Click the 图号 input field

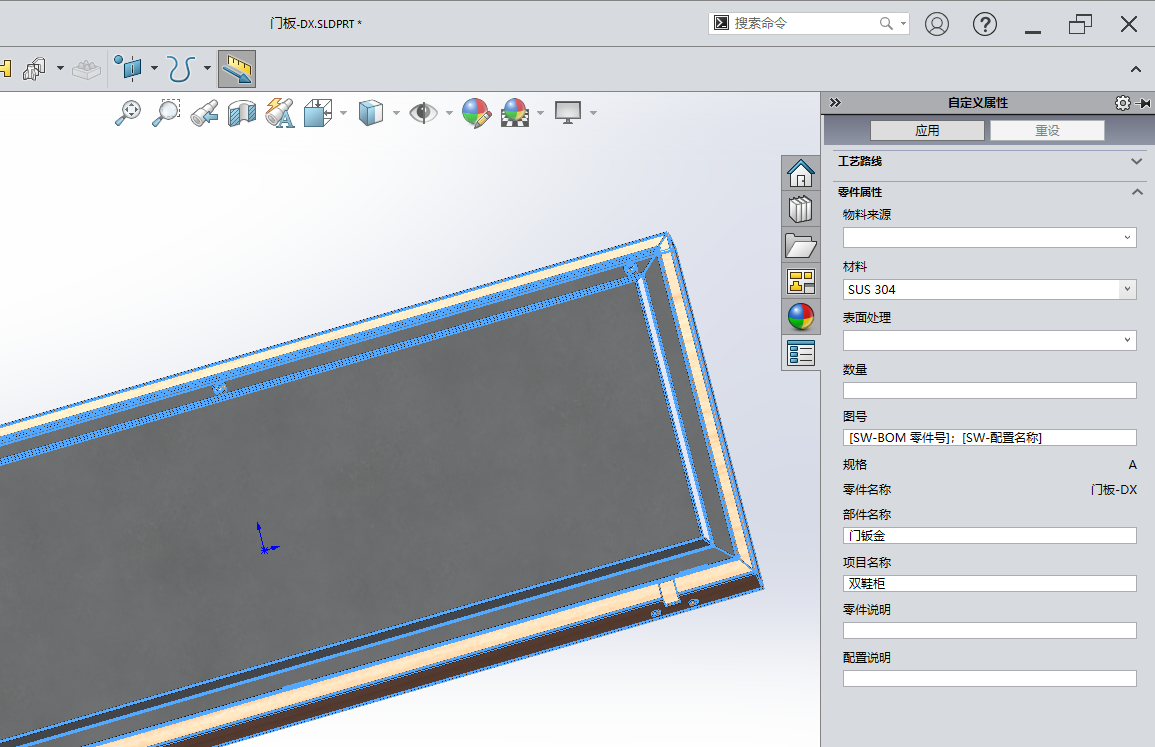989,438
